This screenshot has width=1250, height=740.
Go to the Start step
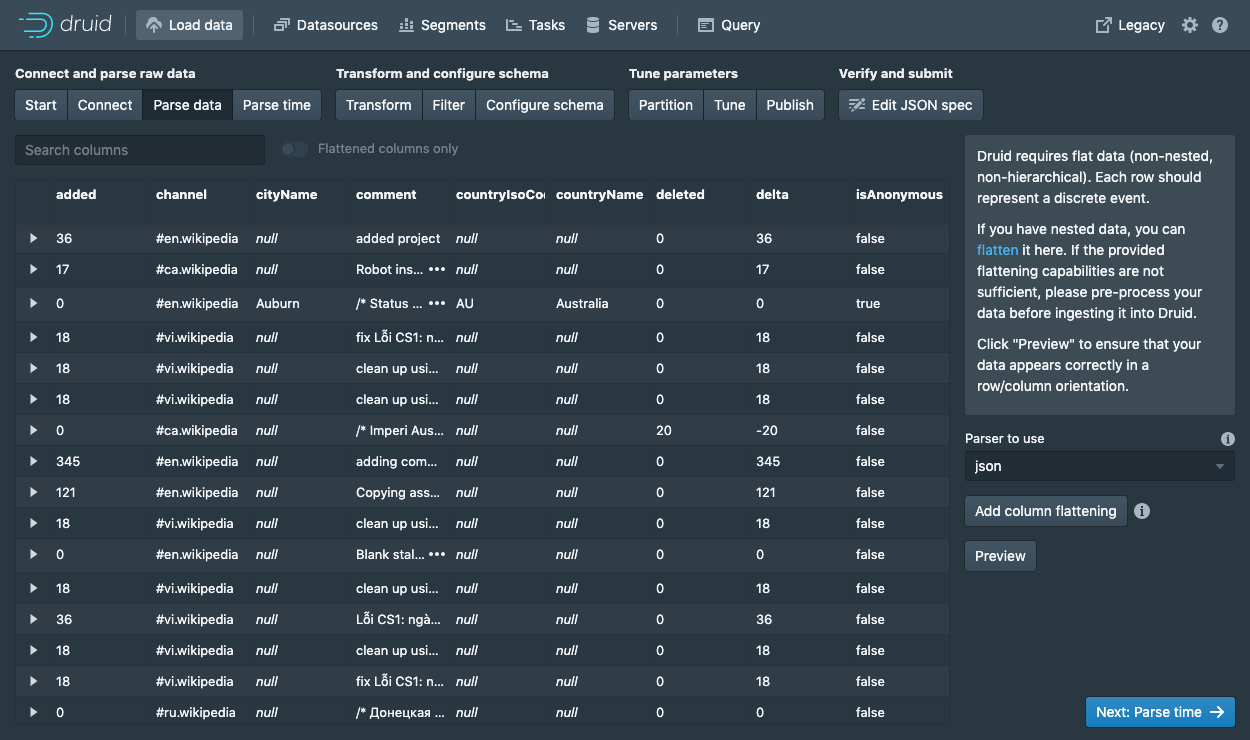click(x=41, y=105)
